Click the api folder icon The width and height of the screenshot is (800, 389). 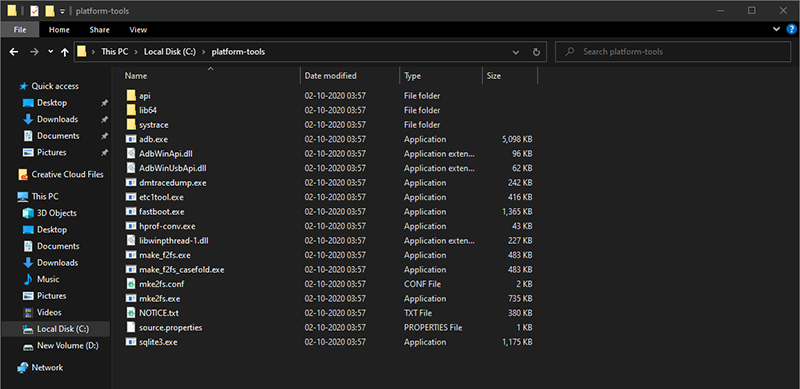(131, 95)
